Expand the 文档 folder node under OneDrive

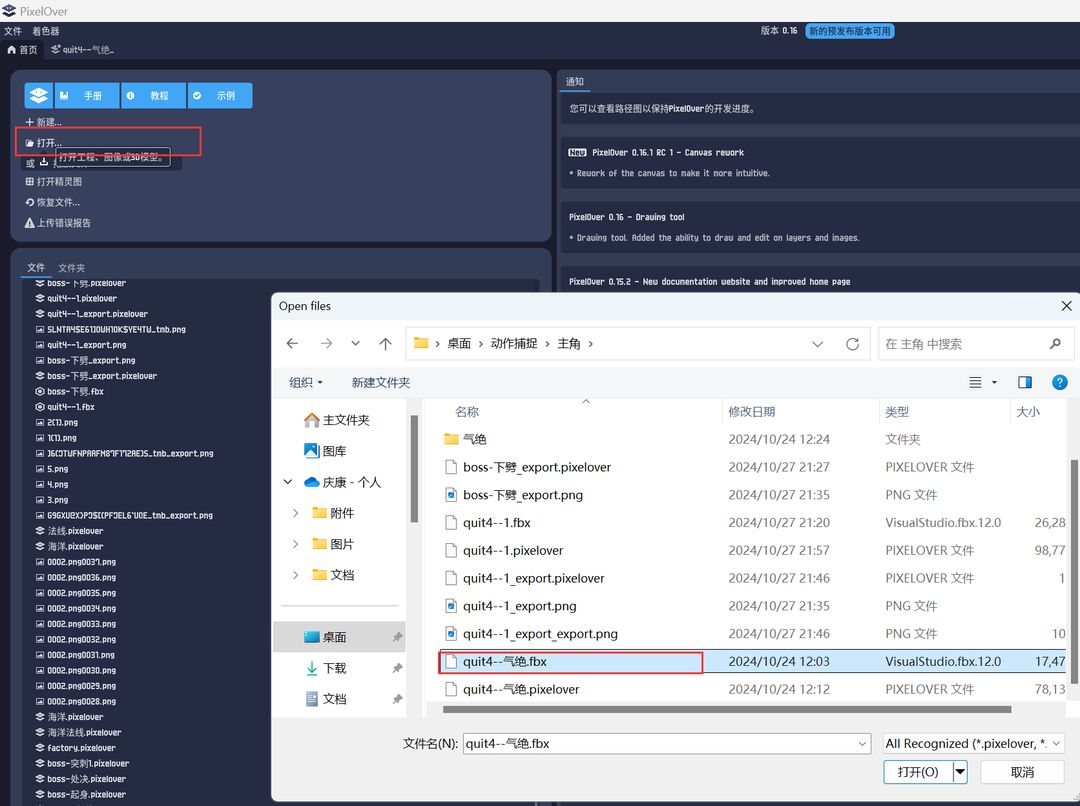tap(295, 575)
